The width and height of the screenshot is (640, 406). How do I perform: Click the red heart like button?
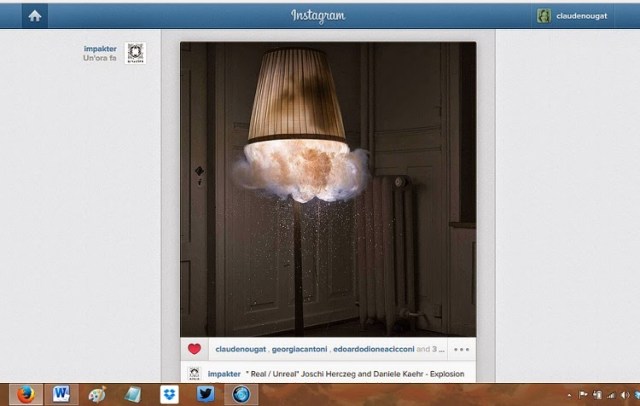click(195, 349)
